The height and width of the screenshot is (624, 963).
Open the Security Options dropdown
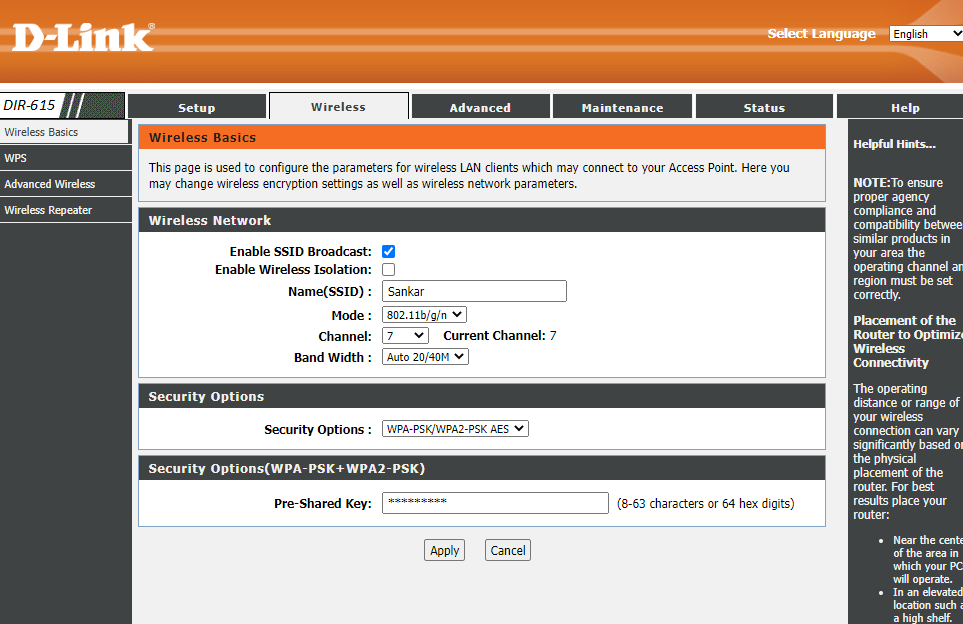[x=455, y=429]
